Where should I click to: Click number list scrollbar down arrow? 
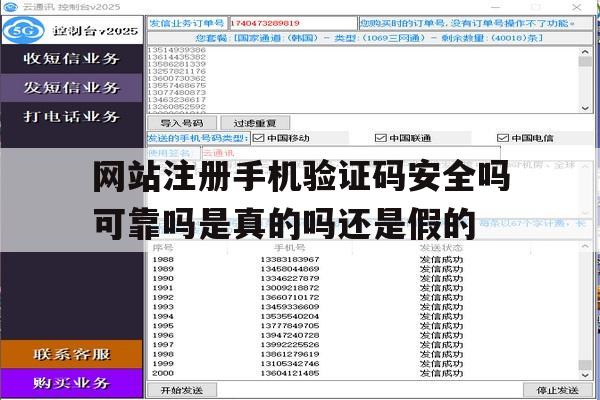585,108
